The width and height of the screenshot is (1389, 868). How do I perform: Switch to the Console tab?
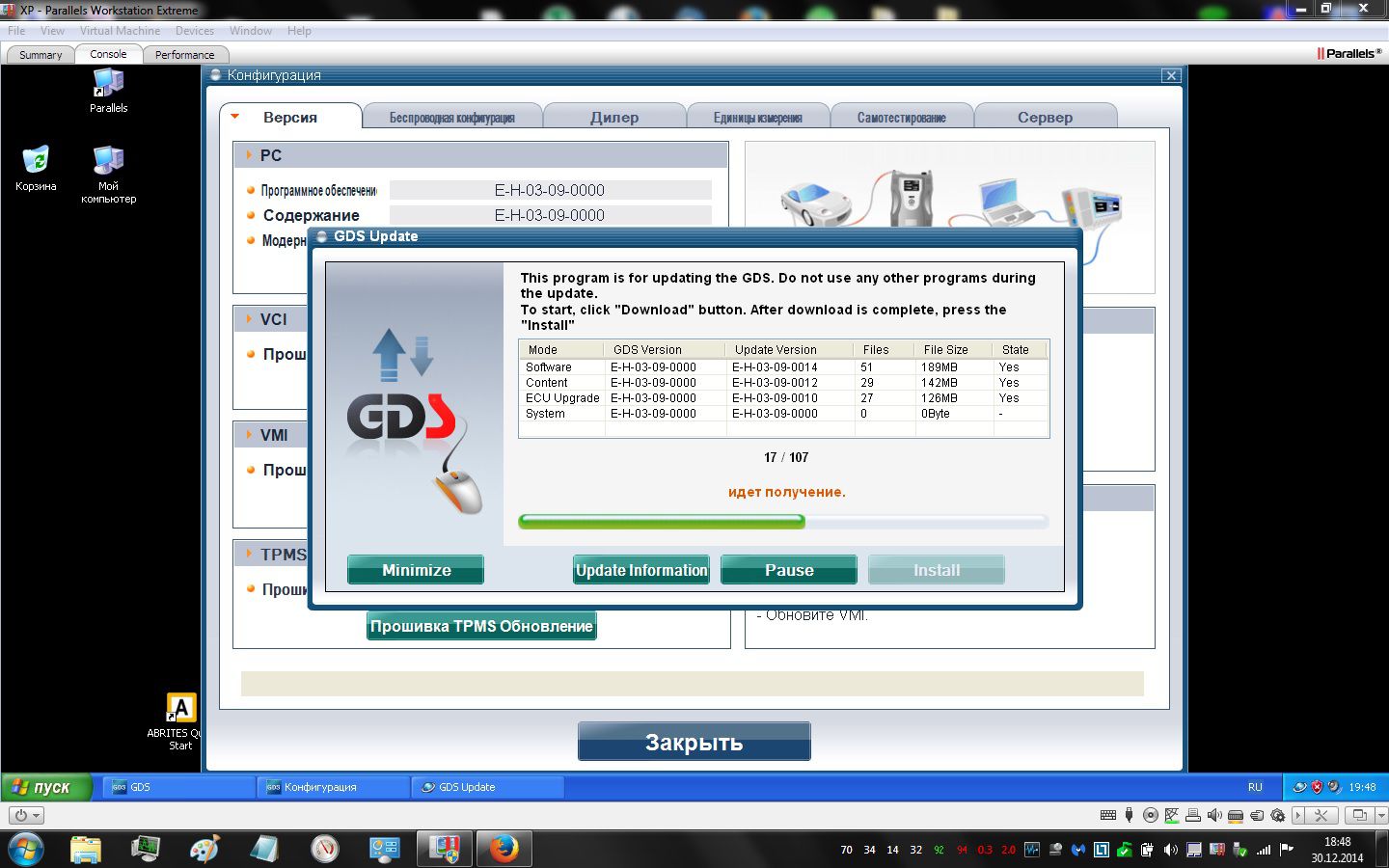(x=108, y=54)
